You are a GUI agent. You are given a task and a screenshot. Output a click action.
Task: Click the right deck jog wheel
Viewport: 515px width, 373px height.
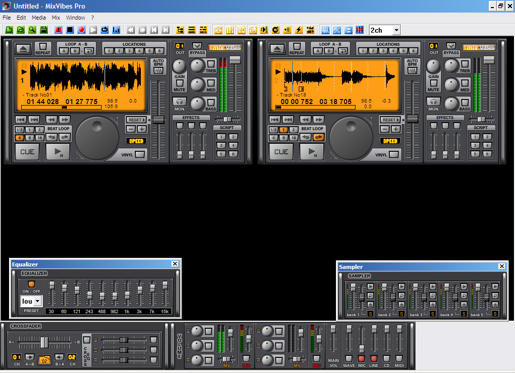[x=351, y=137]
